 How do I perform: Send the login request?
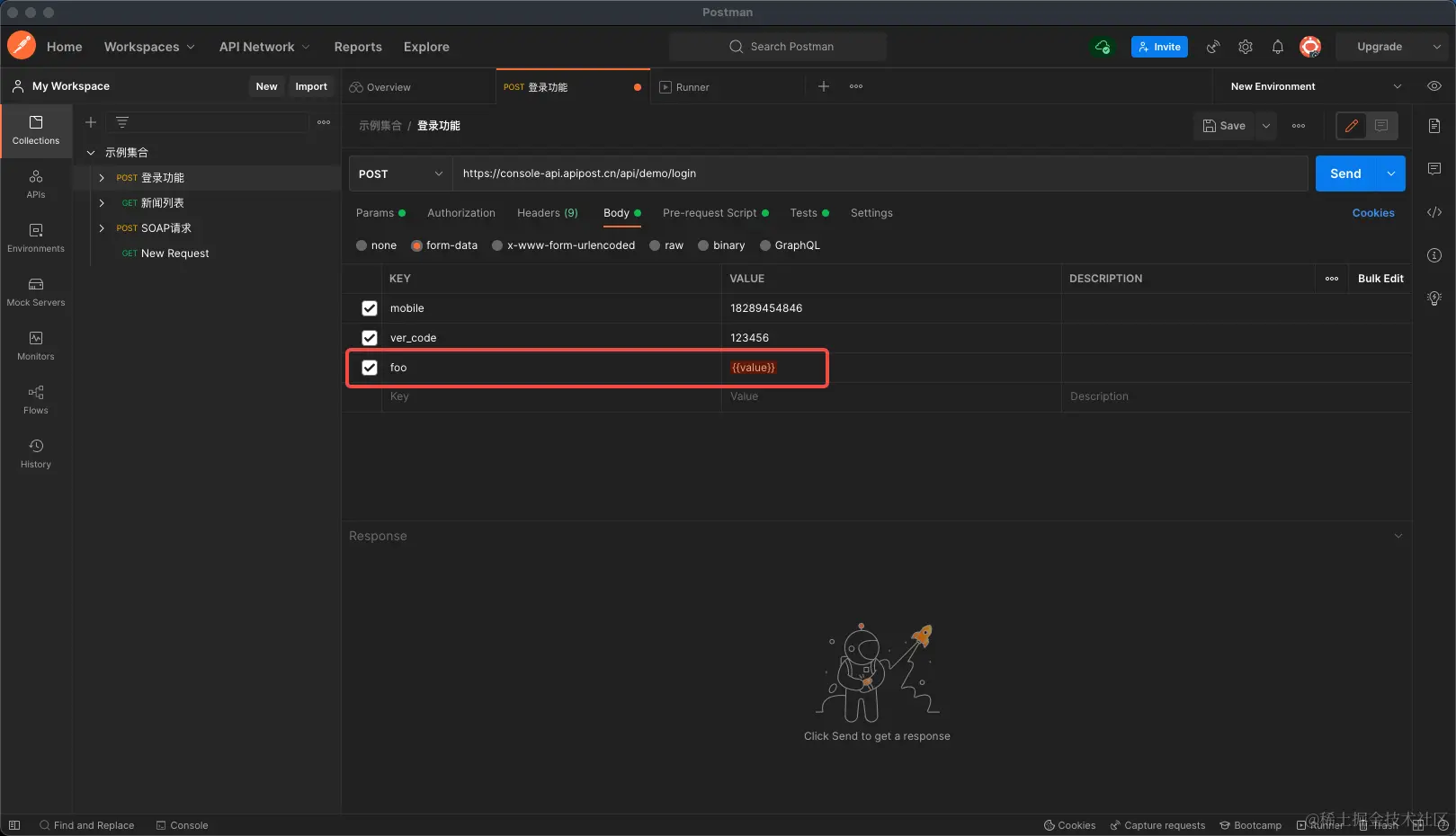coord(1346,173)
